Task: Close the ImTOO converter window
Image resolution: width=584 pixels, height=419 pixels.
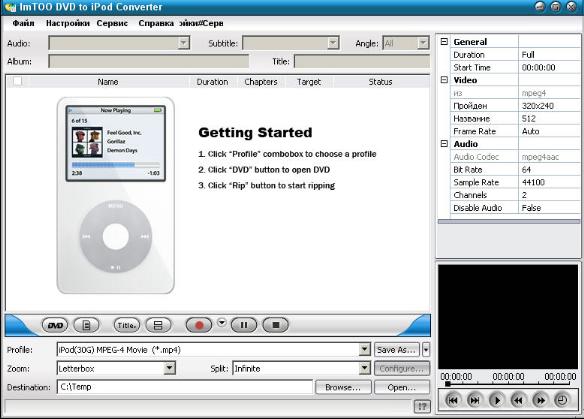Action: (x=571, y=7)
